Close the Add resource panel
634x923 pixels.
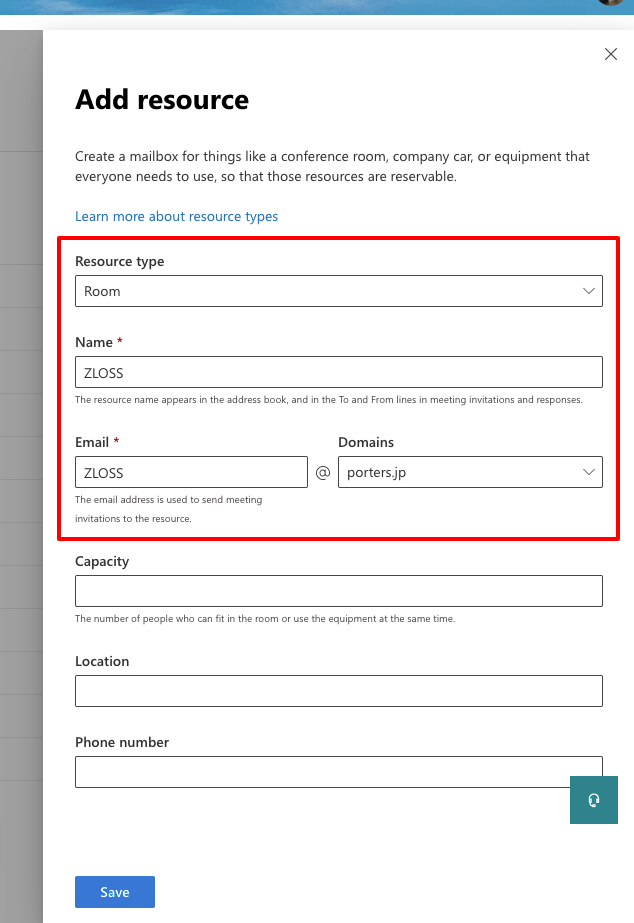[610, 54]
